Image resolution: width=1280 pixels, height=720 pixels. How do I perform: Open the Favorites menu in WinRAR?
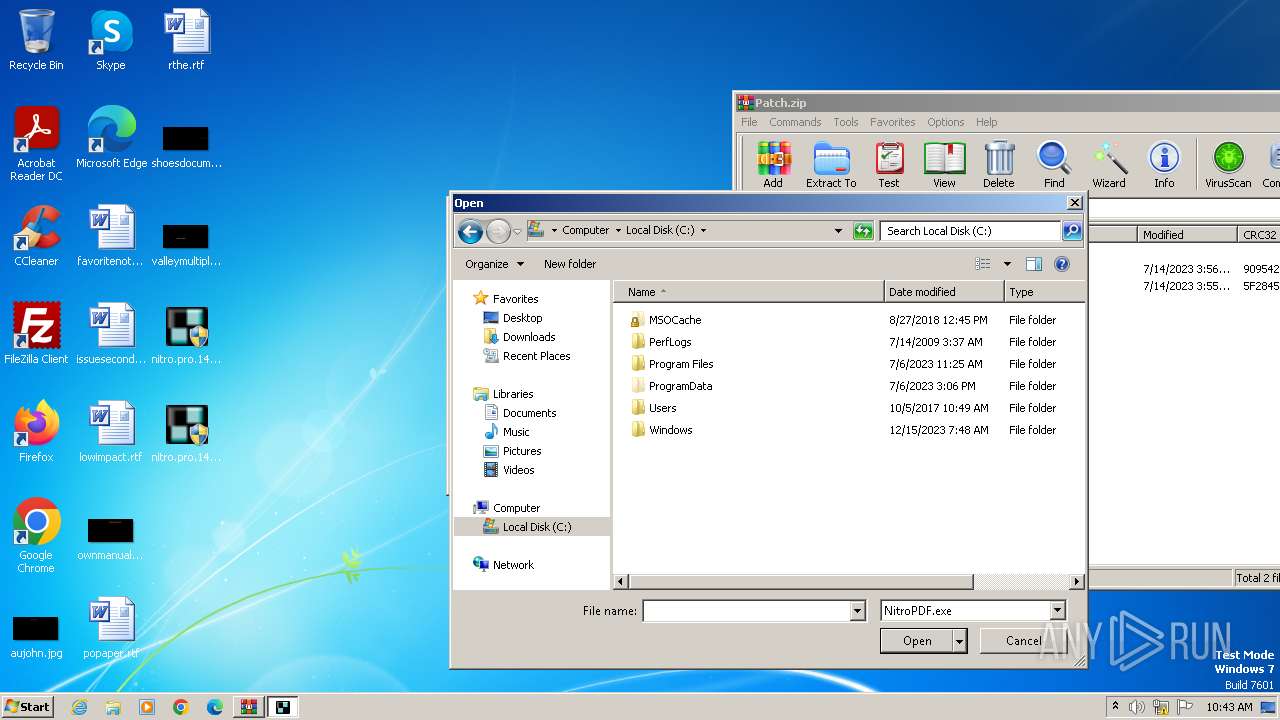click(x=892, y=122)
